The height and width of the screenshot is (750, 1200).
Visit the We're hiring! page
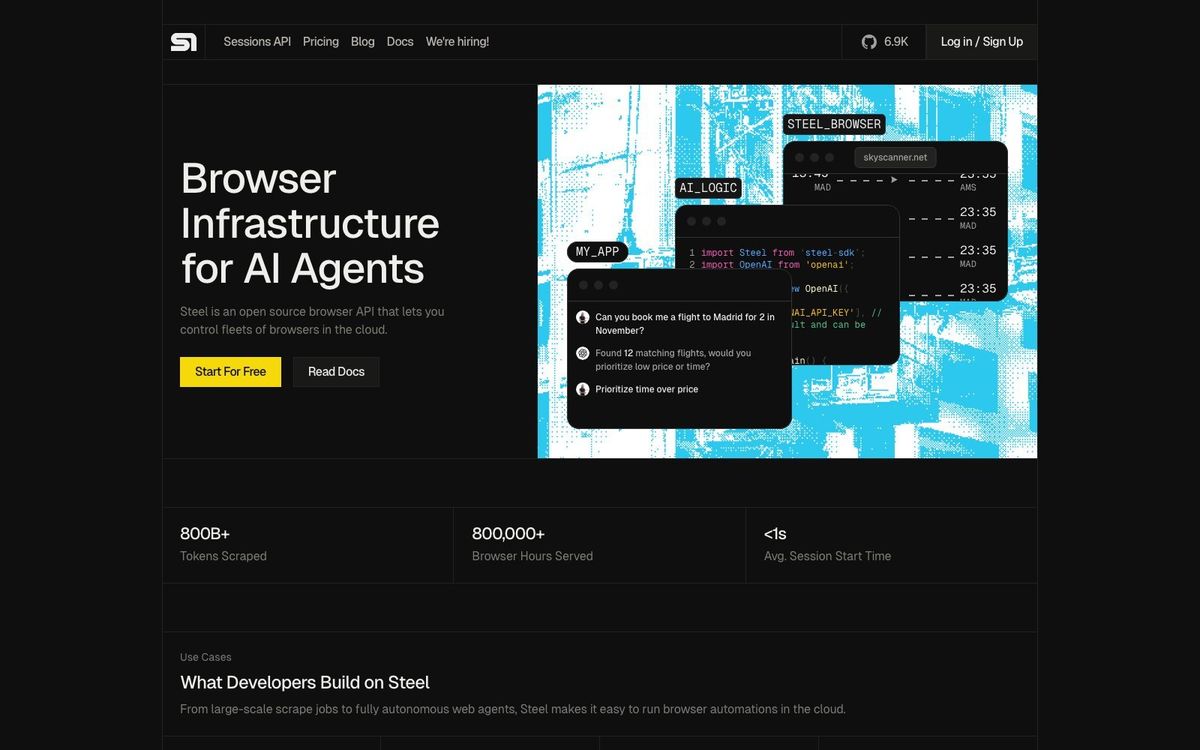click(457, 42)
